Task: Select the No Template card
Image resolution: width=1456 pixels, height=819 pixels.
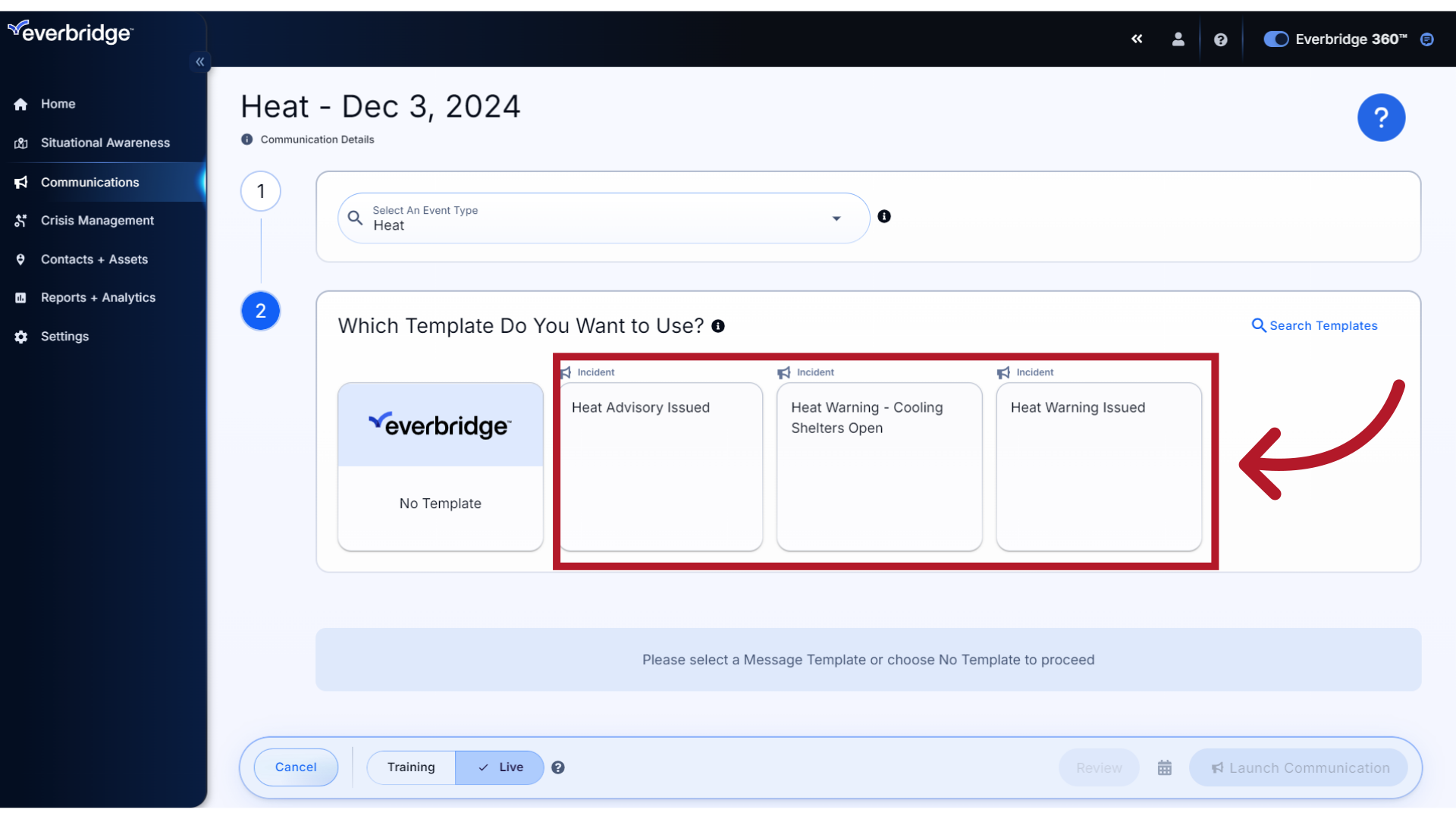Action: point(441,466)
